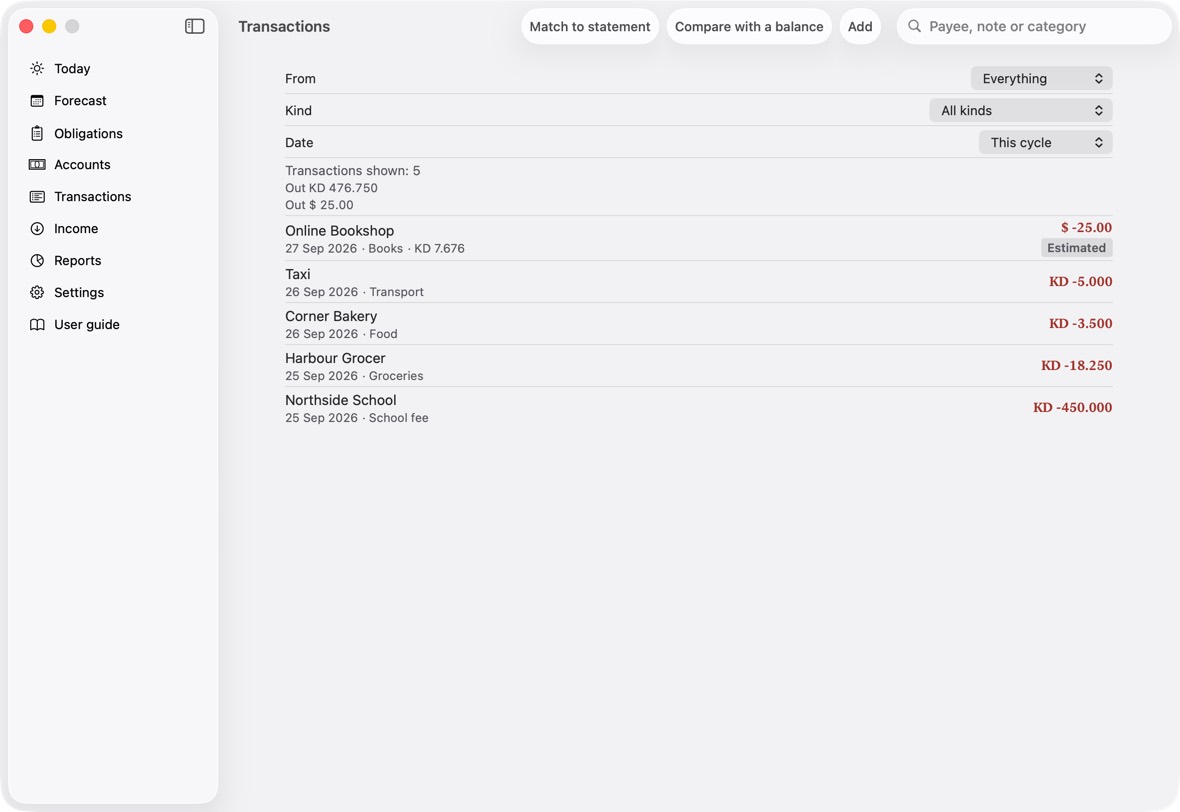1180x812 pixels.
Task: Focus the Payee, note or category search field
Action: point(1035,26)
